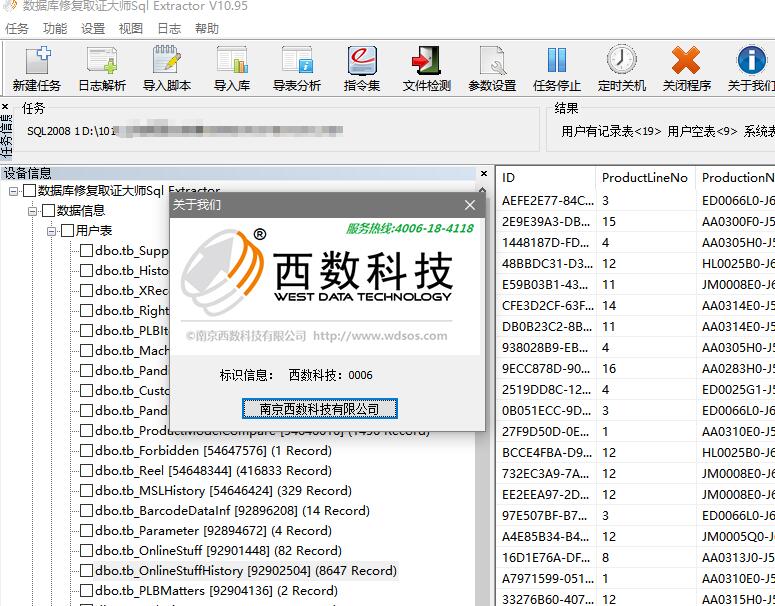The height and width of the screenshot is (606, 775).
Task: Open the 帮助 menu
Action: 207,29
